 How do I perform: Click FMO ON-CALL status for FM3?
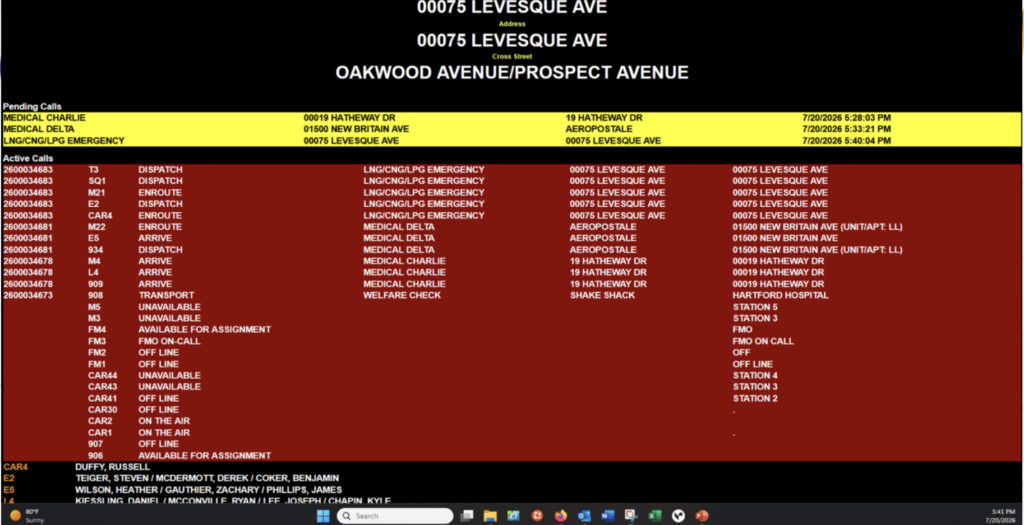pyautogui.click(x=169, y=341)
